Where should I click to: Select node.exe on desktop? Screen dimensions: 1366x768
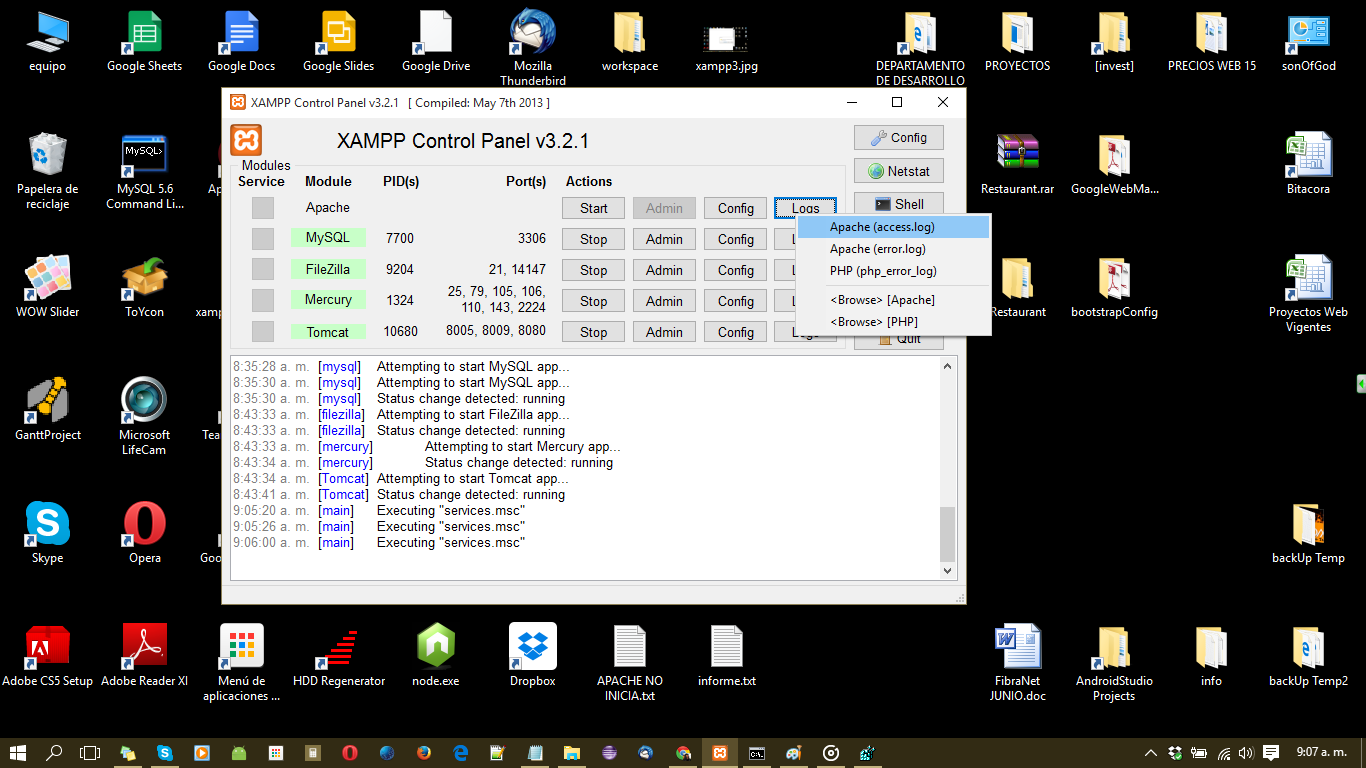436,657
